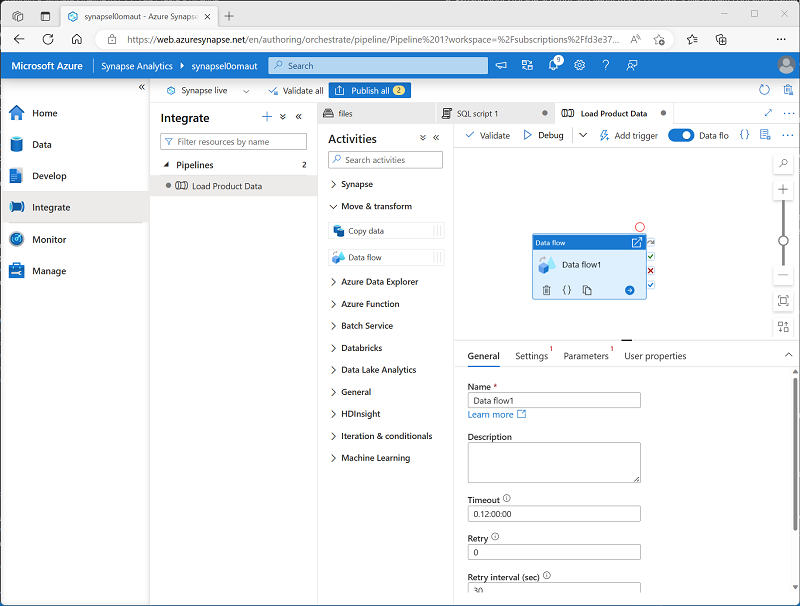Image resolution: width=800 pixels, height=606 pixels.
Task: Refresh the Synapse workspace
Action: (764, 90)
